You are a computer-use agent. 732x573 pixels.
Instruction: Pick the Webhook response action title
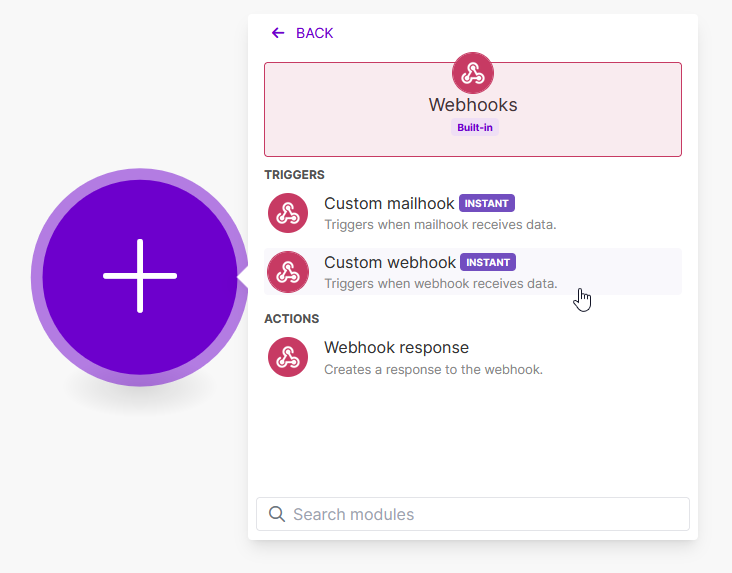[396, 348]
